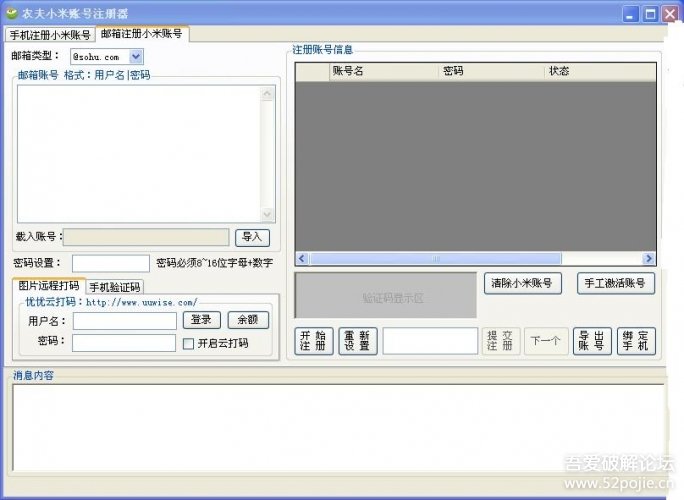Minimize the 农夫小米账号注册器 window

(x=629, y=14)
